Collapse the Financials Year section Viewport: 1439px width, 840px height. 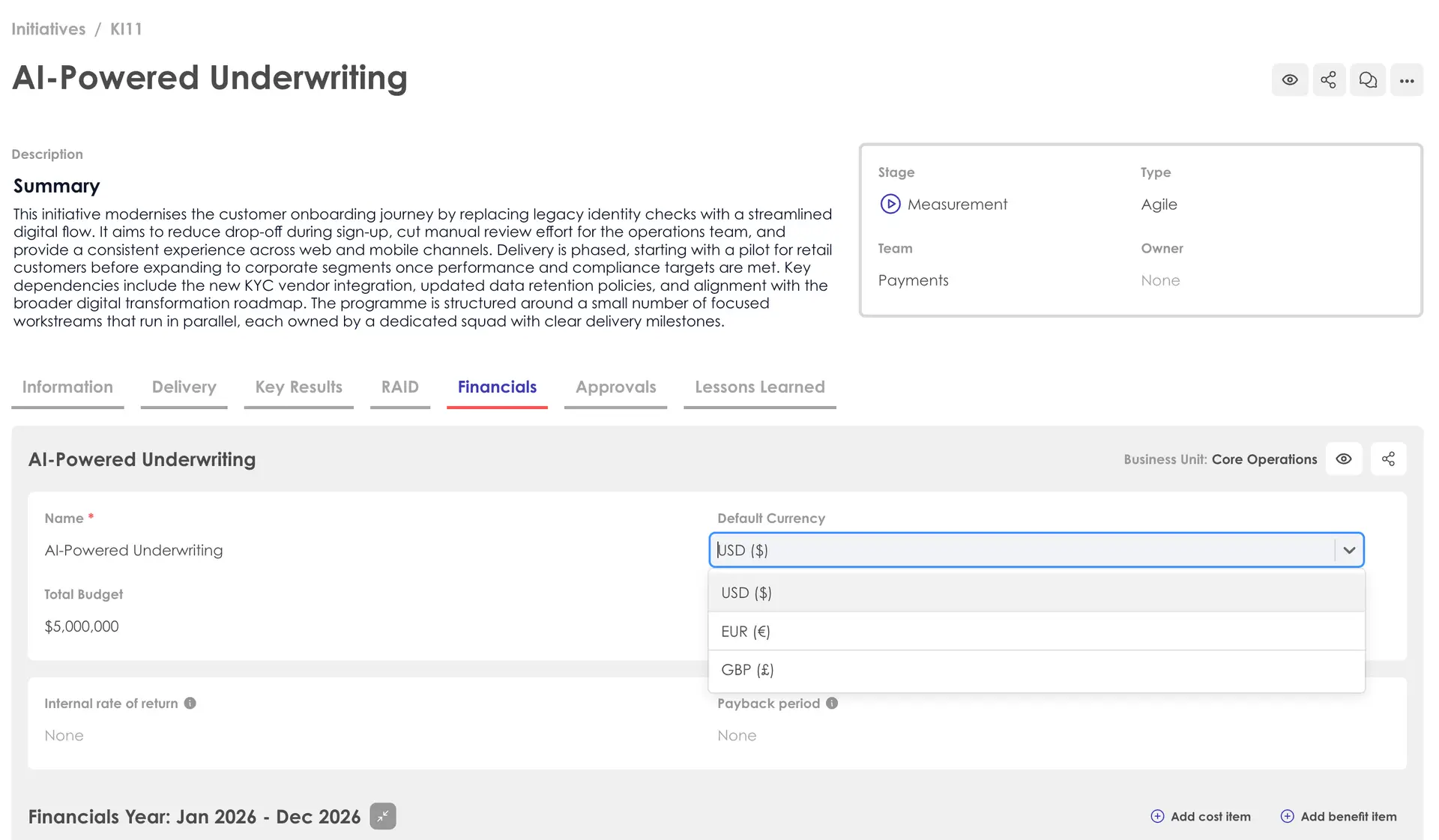click(x=383, y=816)
